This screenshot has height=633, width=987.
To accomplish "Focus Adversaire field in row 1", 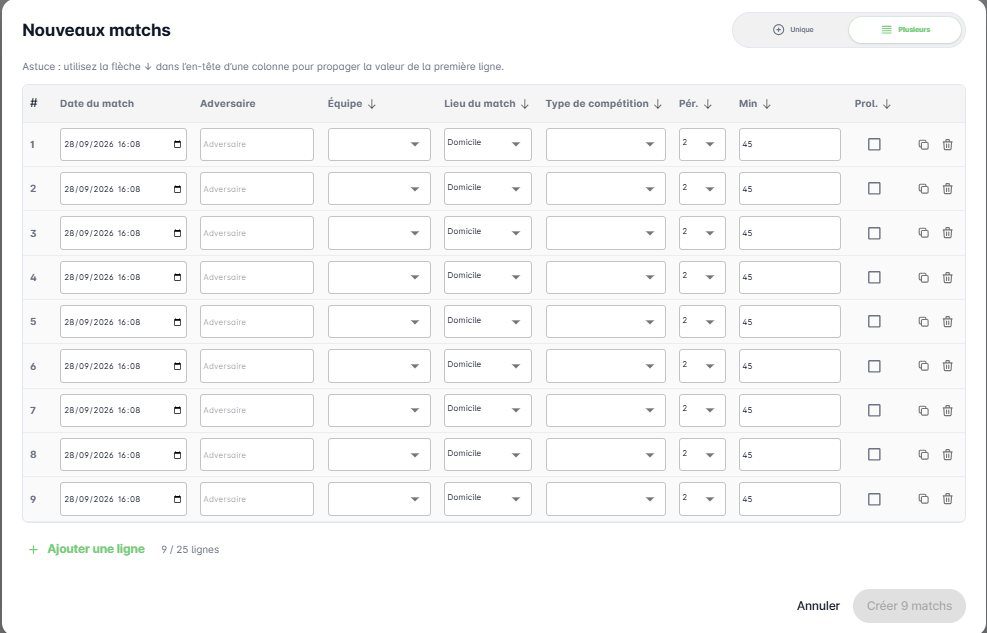I will 257,144.
